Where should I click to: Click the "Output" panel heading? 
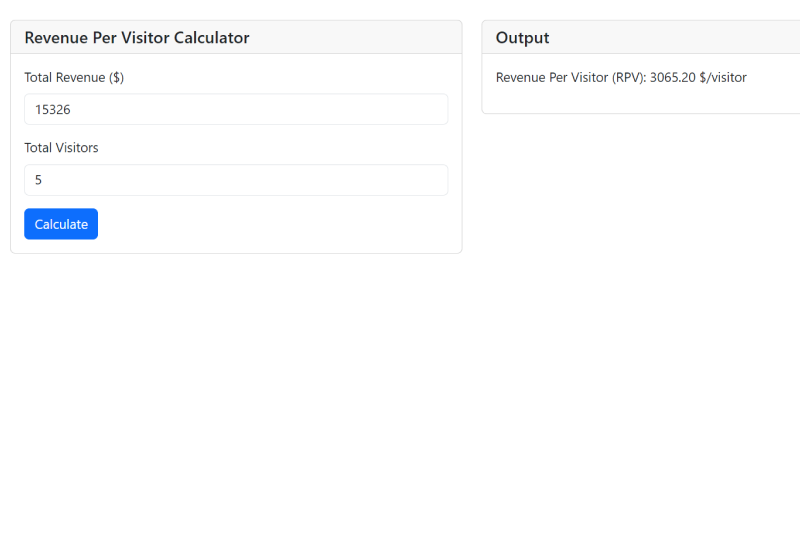pyautogui.click(x=523, y=38)
